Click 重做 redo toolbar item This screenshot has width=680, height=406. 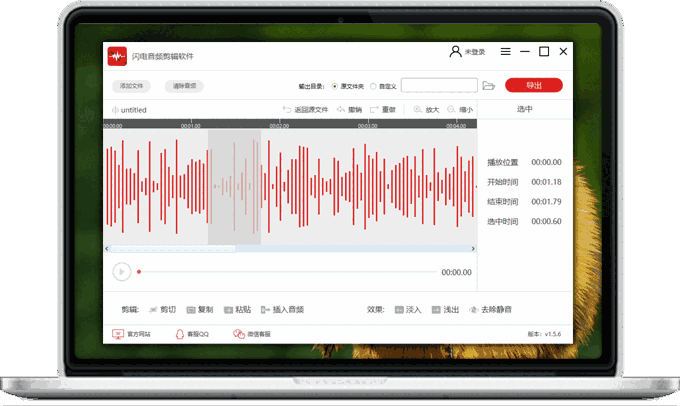pos(383,109)
